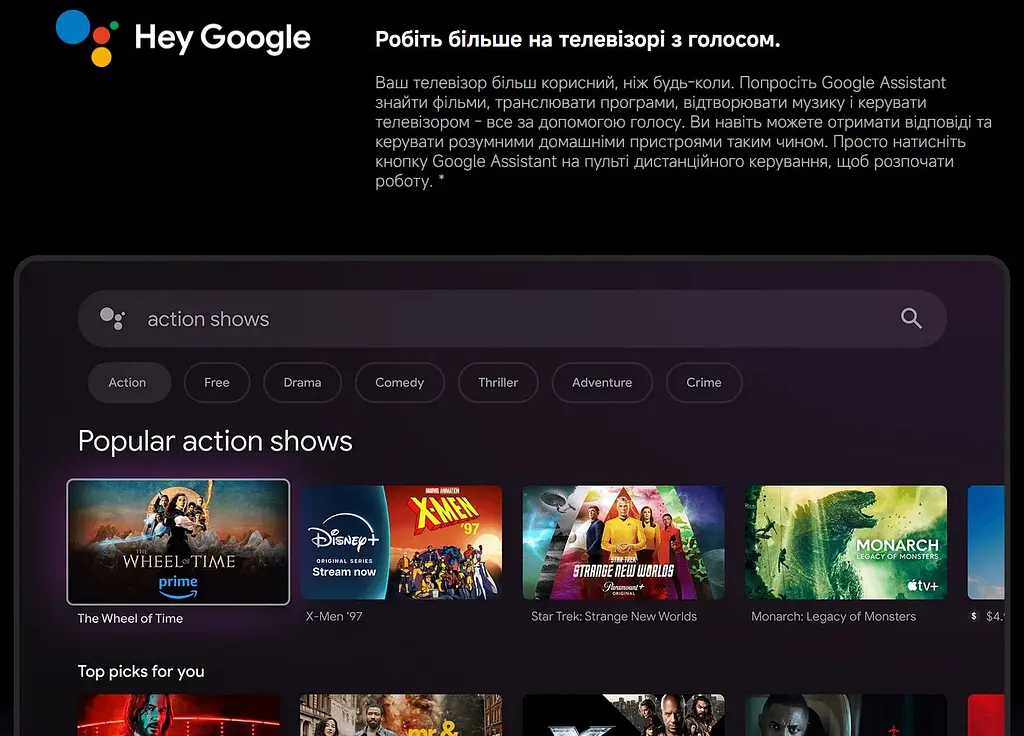The image size is (1024, 736).
Task: Select the Free filter chip
Action: click(217, 383)
